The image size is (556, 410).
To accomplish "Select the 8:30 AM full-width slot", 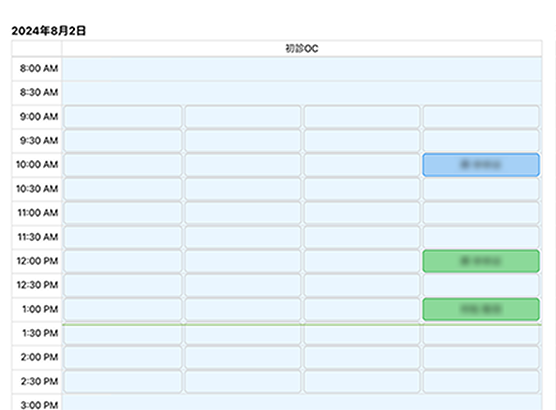I will click(x=302, y=93).
